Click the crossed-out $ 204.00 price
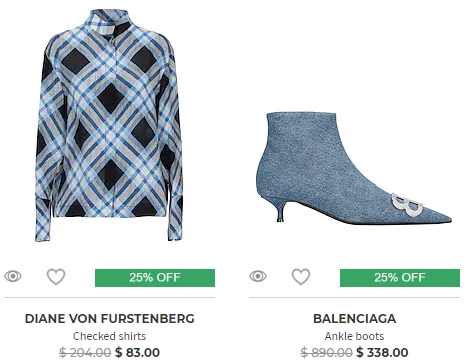Screen dimensions: 466x361 click(x=85, y=352)
